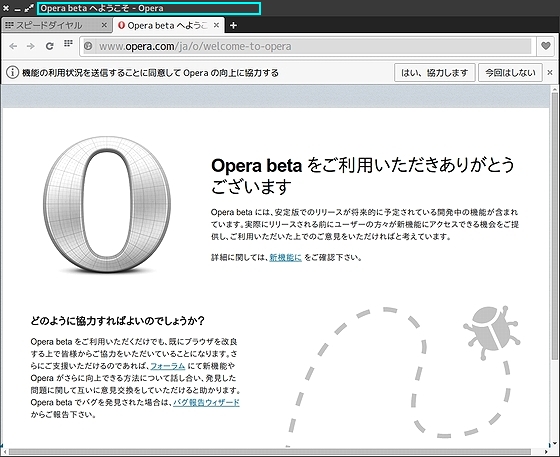Click the large Opera O logo
560x457 pixels.
coord(106,204)
